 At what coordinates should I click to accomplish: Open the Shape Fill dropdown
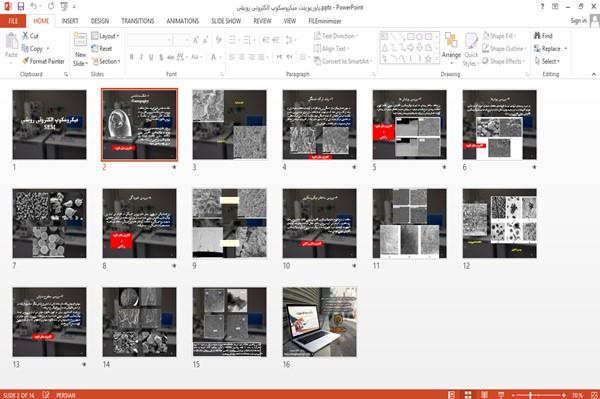click(x=499, y=36)
